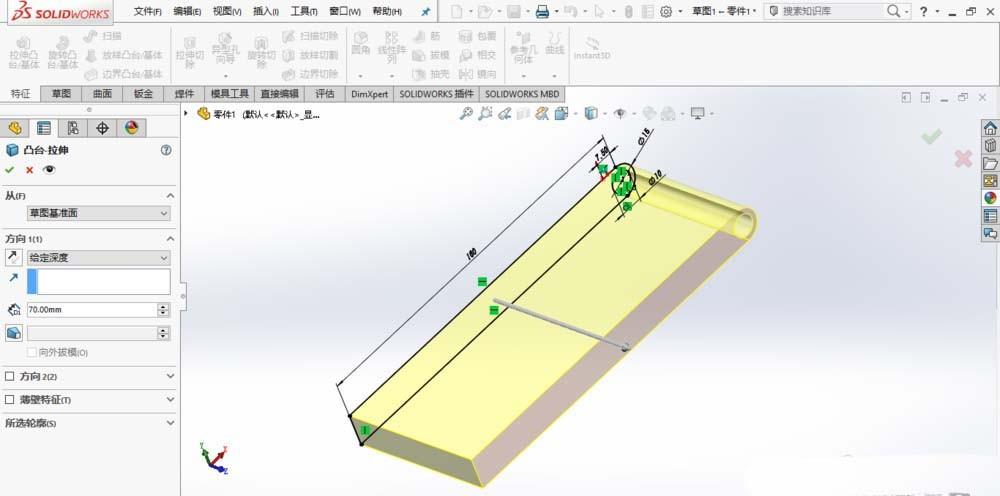Open the 草图基准面 start condition dropdown

click(x=98, y=214)
